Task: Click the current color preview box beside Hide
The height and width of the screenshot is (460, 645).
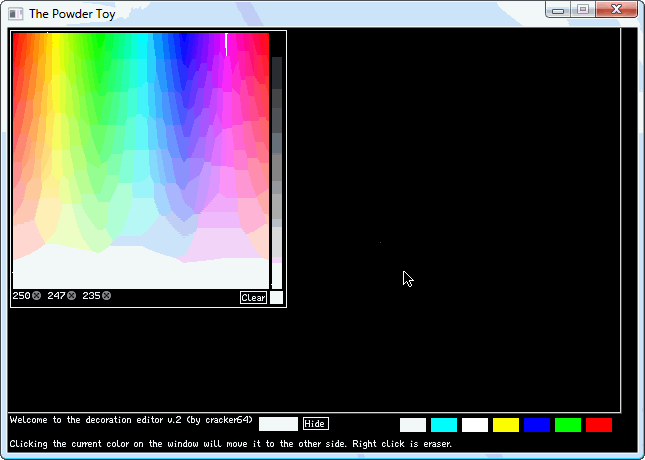Action: 278,424
